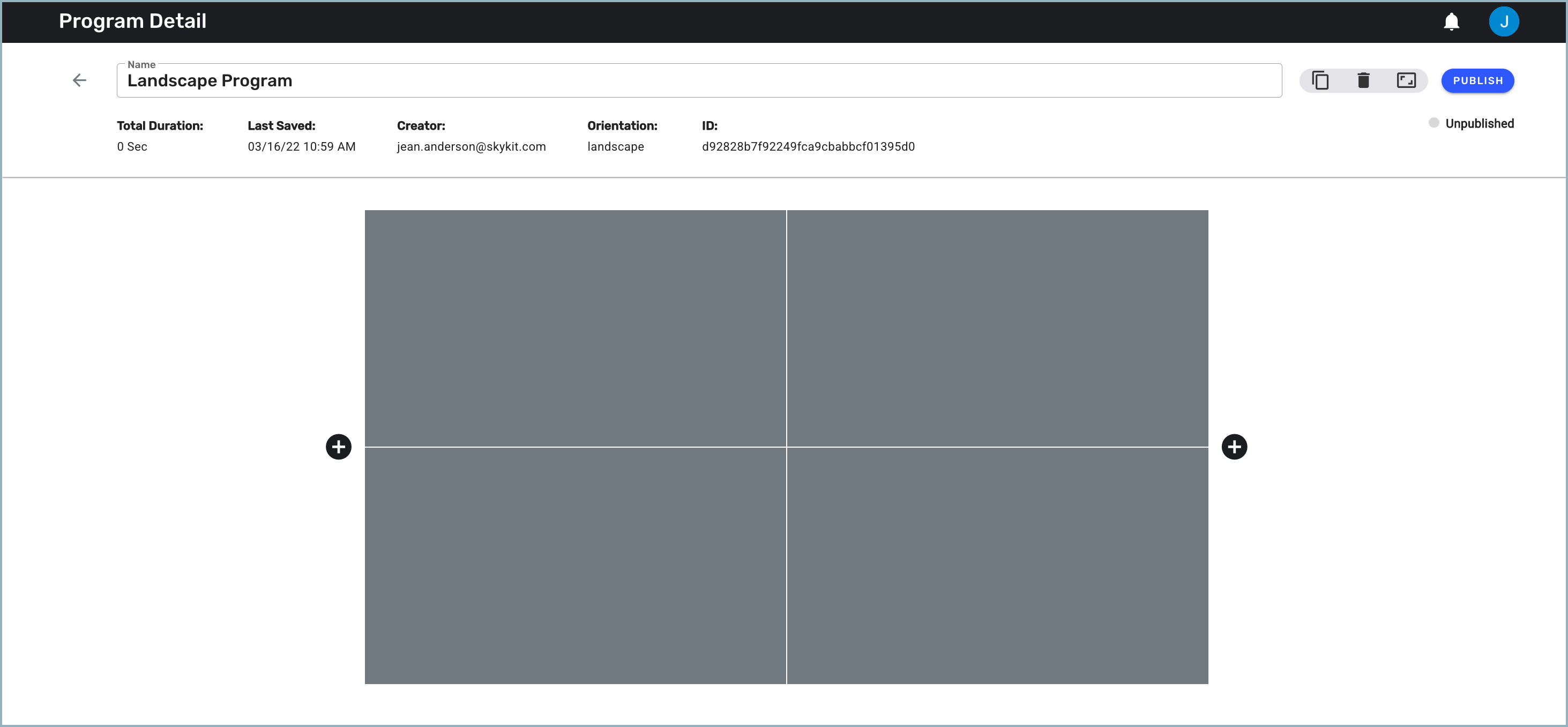View creator email jean.anderson@skykit.com
The height and width of the screenshot is (727, 1568).
472,147
